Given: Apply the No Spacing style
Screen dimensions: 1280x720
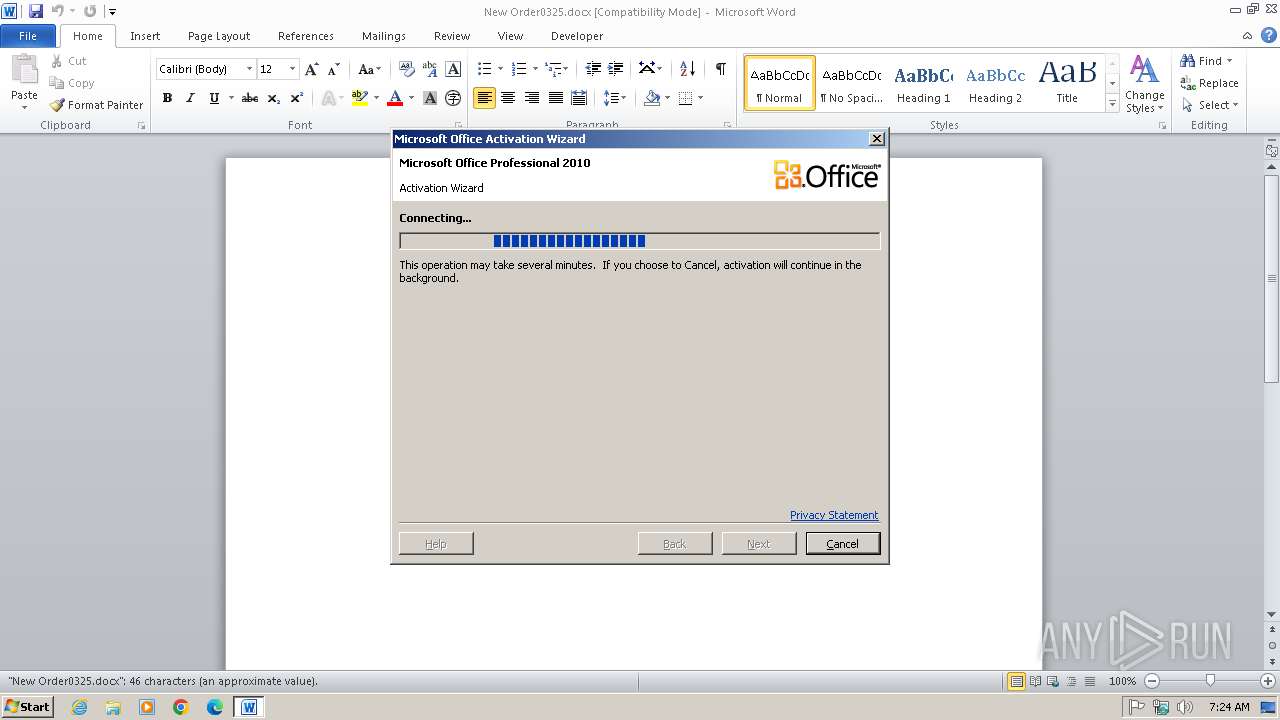Looking at the screenshot, I should (851, 83).
